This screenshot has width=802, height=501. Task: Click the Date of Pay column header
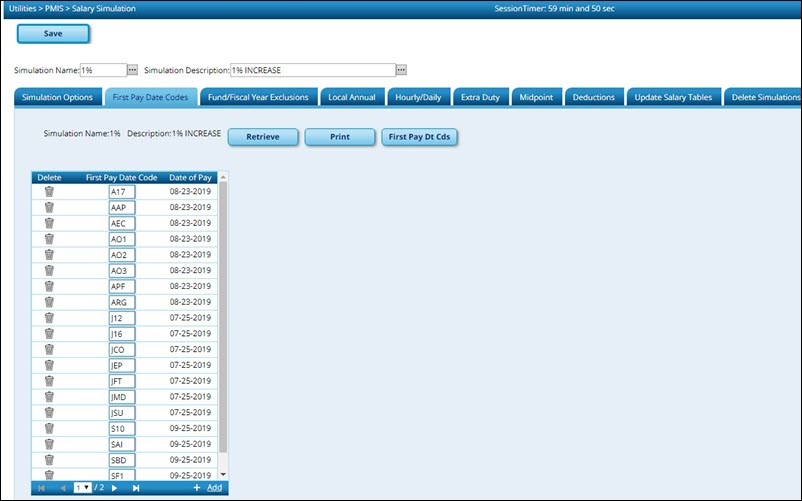[x=190, y=177]
